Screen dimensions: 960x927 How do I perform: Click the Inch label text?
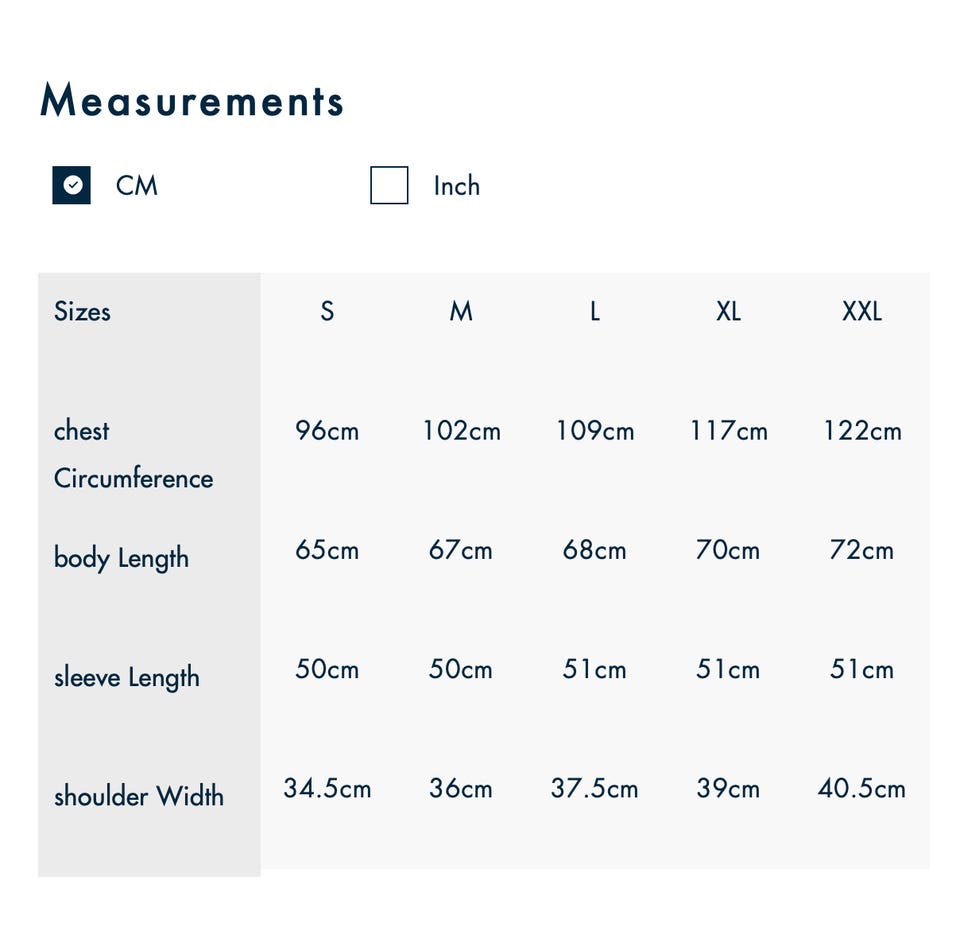pyautogui.click(x=456, y=186)
